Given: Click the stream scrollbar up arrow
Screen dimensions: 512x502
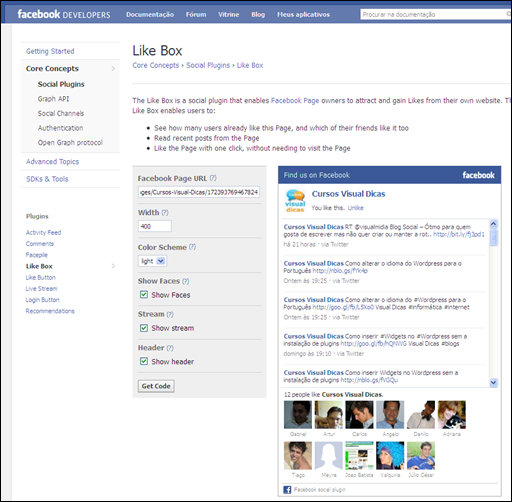Looking at the screenshot, I should pos(494,224).
